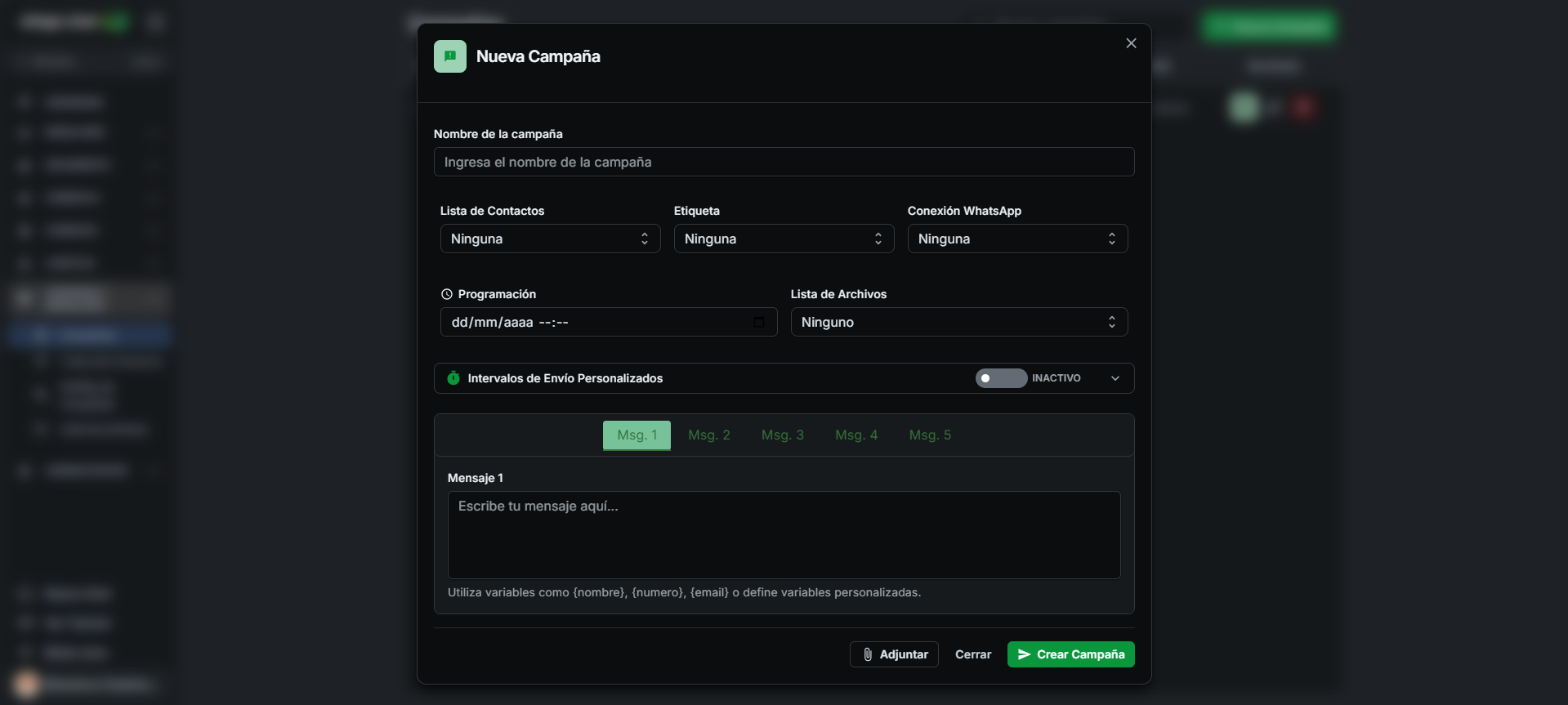Click the Programación date-time field

click(609, 322)
